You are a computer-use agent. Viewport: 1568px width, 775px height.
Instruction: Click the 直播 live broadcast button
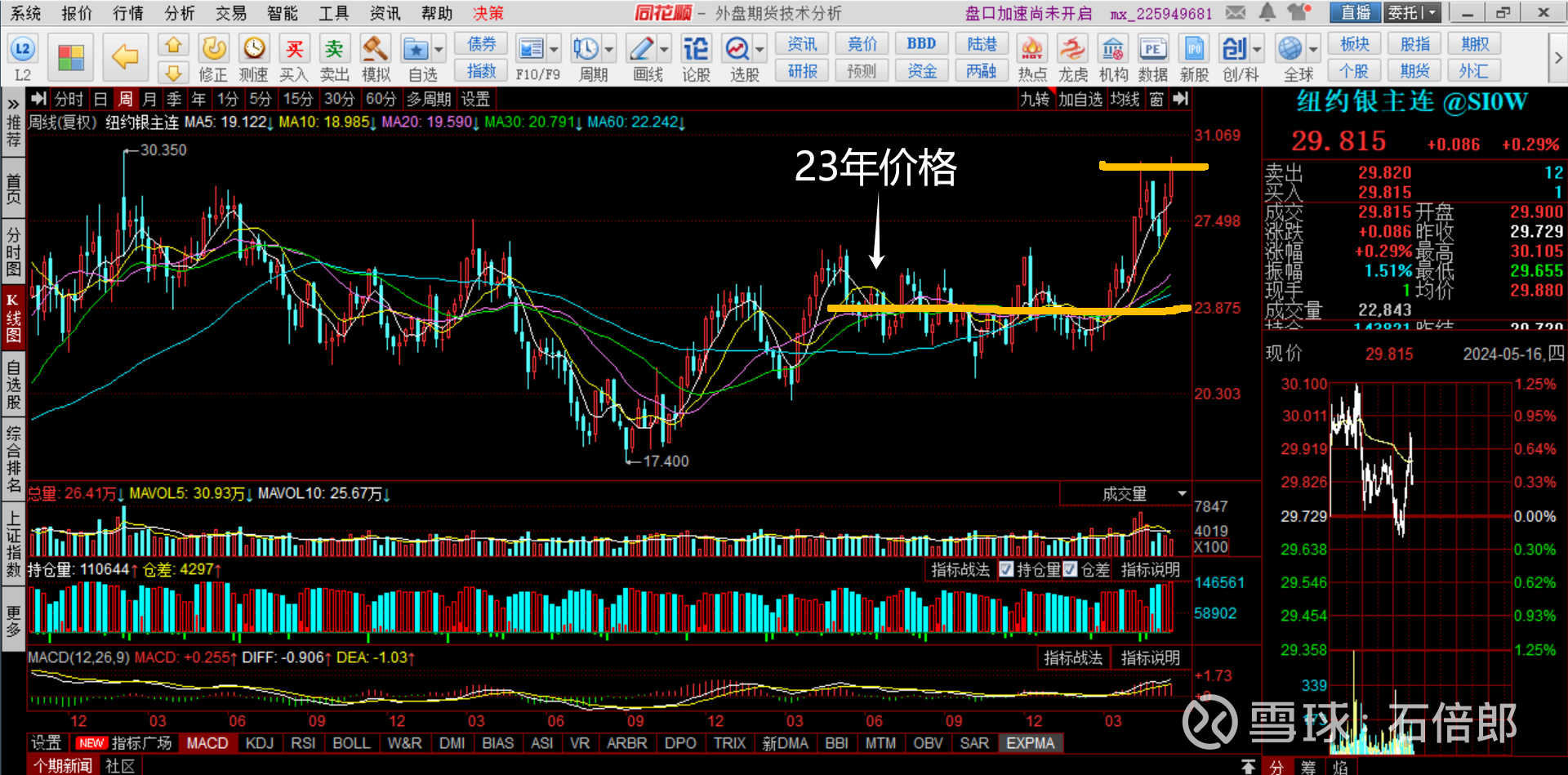[1356, 12]
